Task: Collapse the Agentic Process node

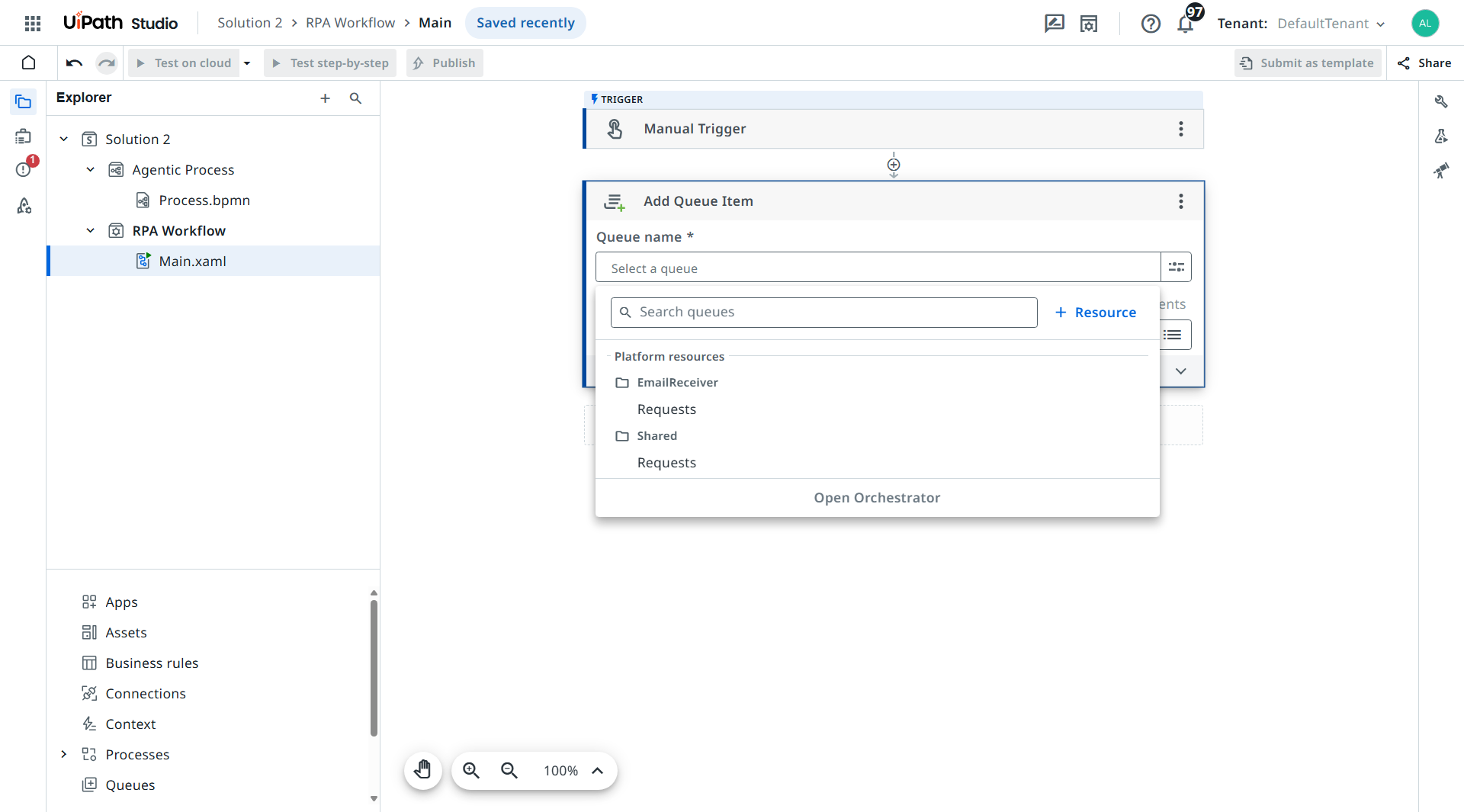Action: tap(91, 169)
